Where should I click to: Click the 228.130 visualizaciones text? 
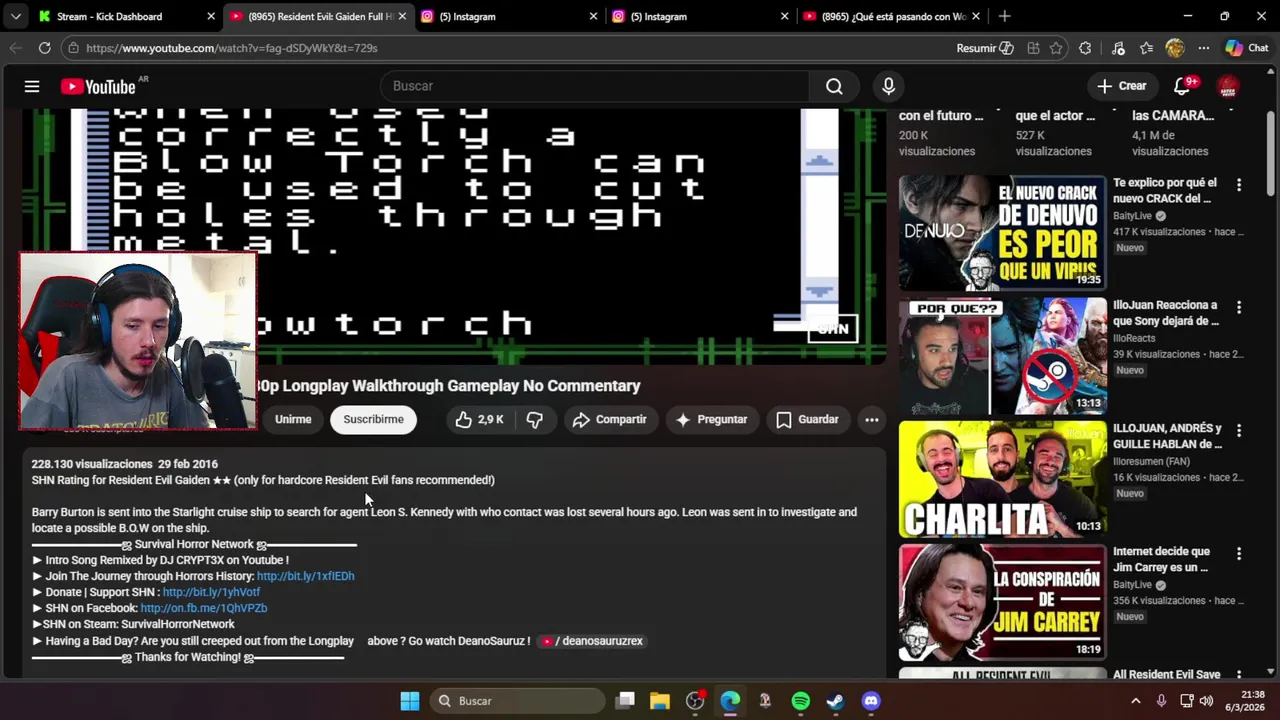click(92, 464)
